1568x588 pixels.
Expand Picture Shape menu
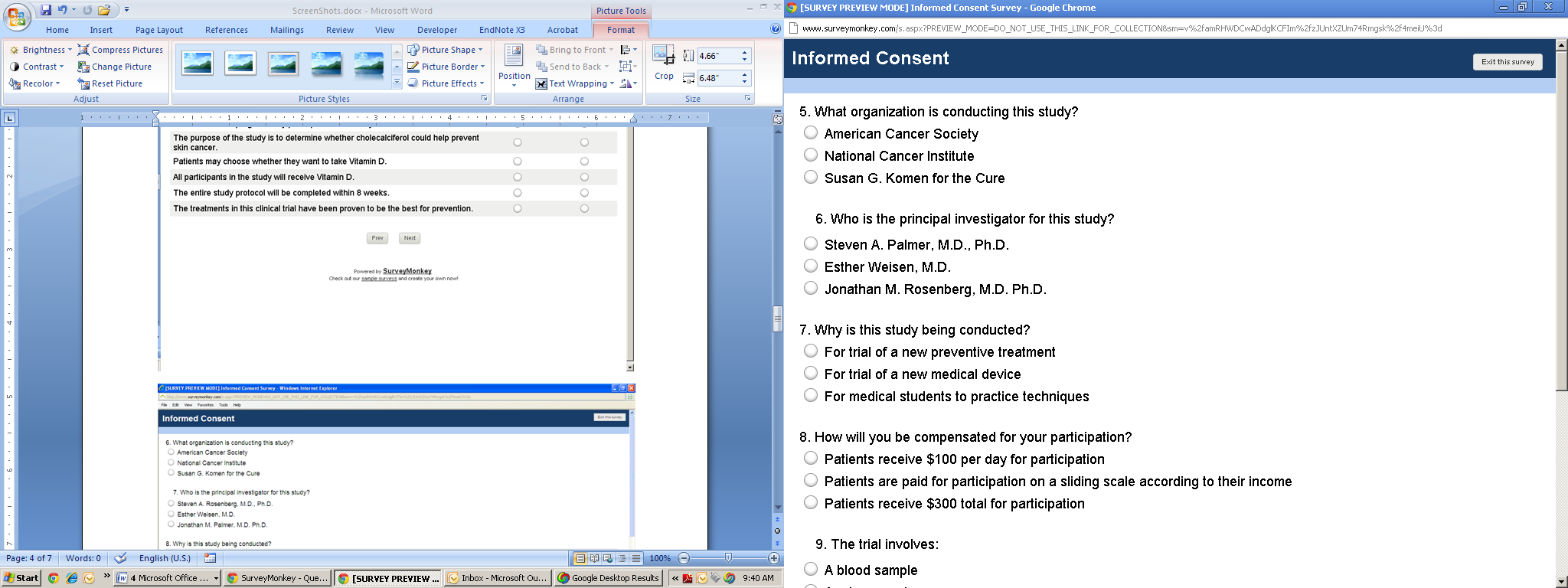446,50
